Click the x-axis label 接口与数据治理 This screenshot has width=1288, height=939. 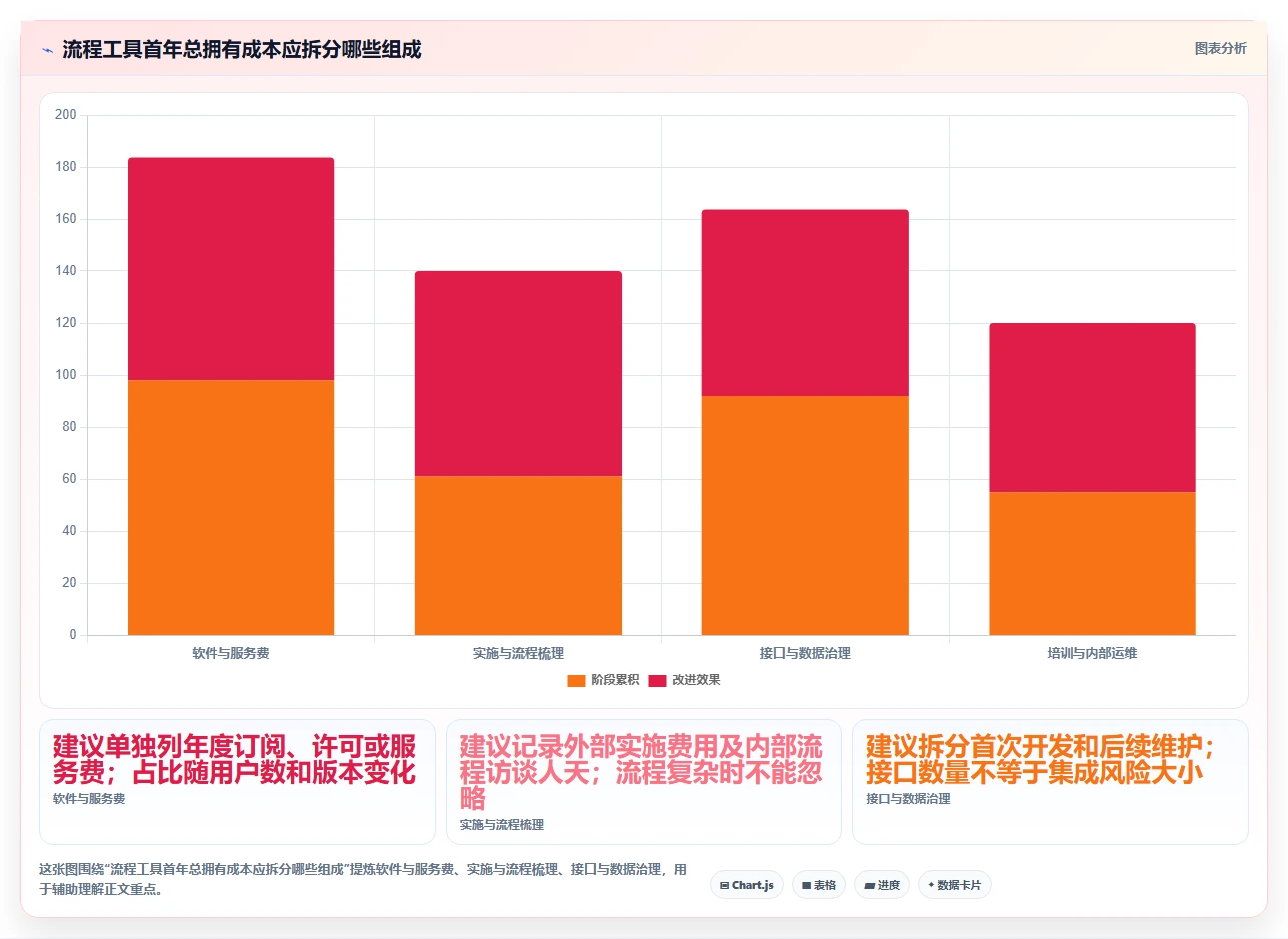click(805, 653)
